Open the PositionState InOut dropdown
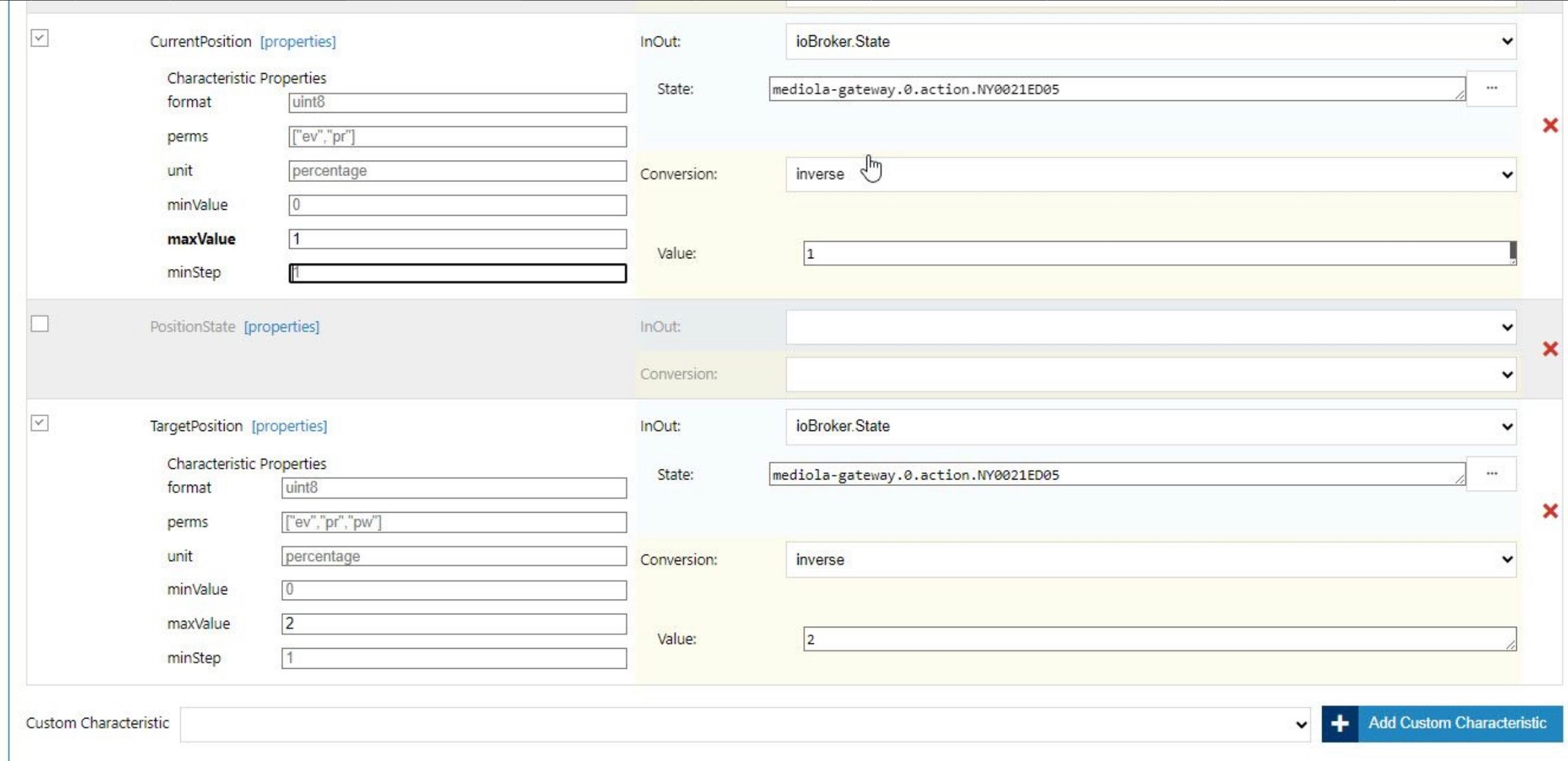Viewport: 1568px width, 761px height. 1150,327
